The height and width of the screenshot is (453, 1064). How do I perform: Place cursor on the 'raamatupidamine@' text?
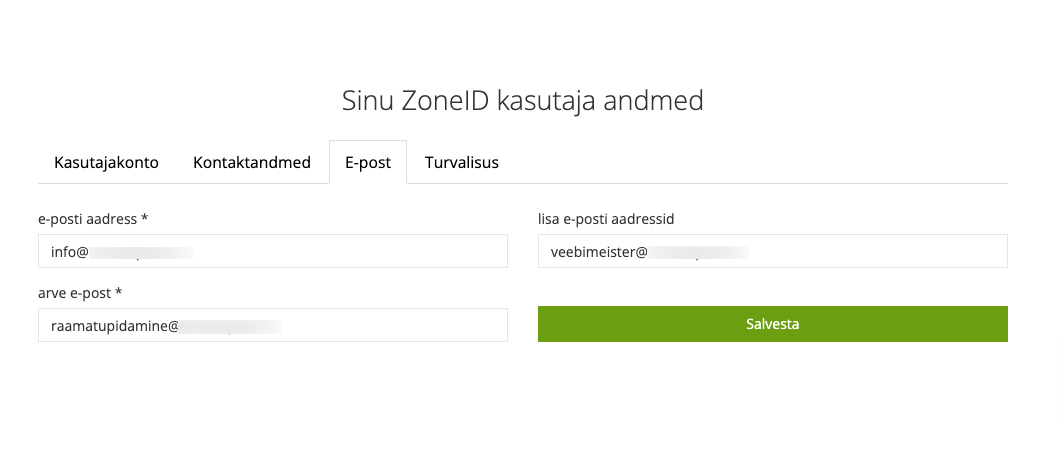tap(114, 326)
